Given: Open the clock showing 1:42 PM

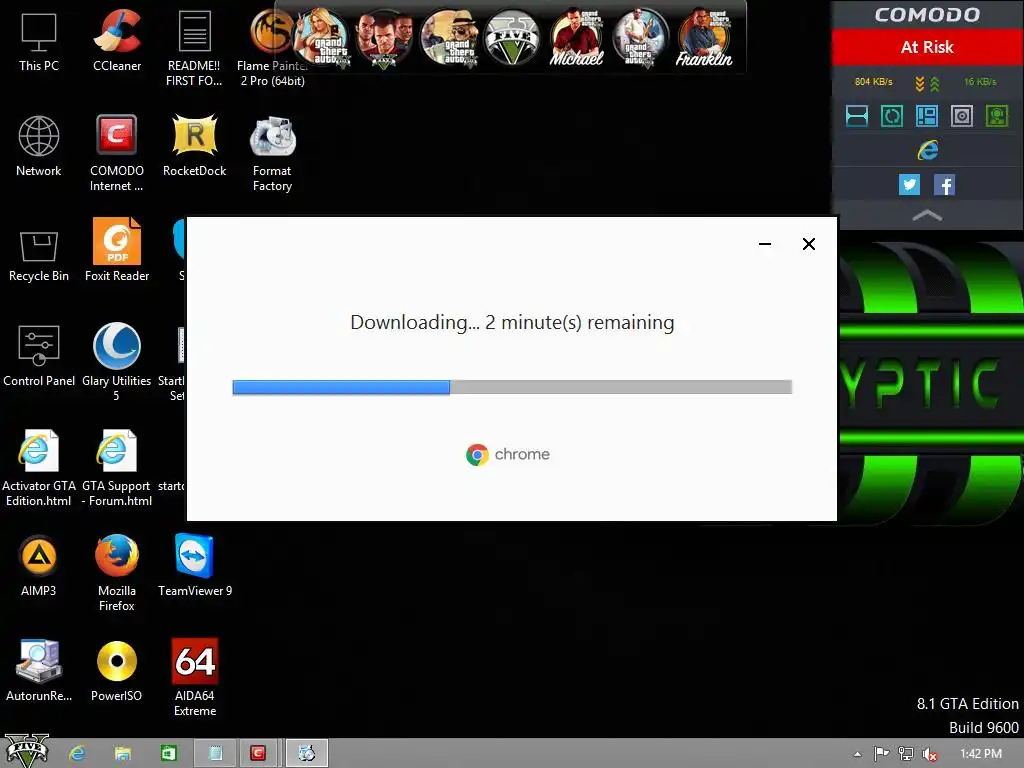Looking at the screenshot, I should [x=981, y=754].
